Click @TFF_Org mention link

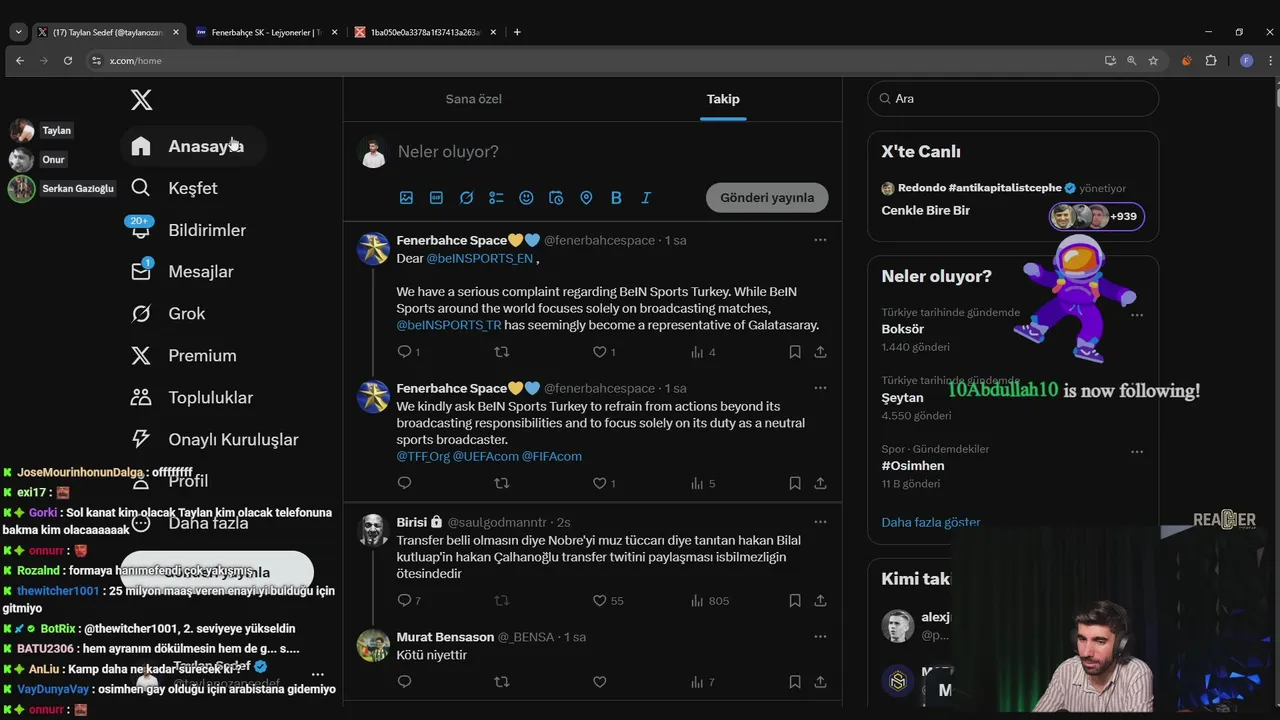click(x=423, y=456)
